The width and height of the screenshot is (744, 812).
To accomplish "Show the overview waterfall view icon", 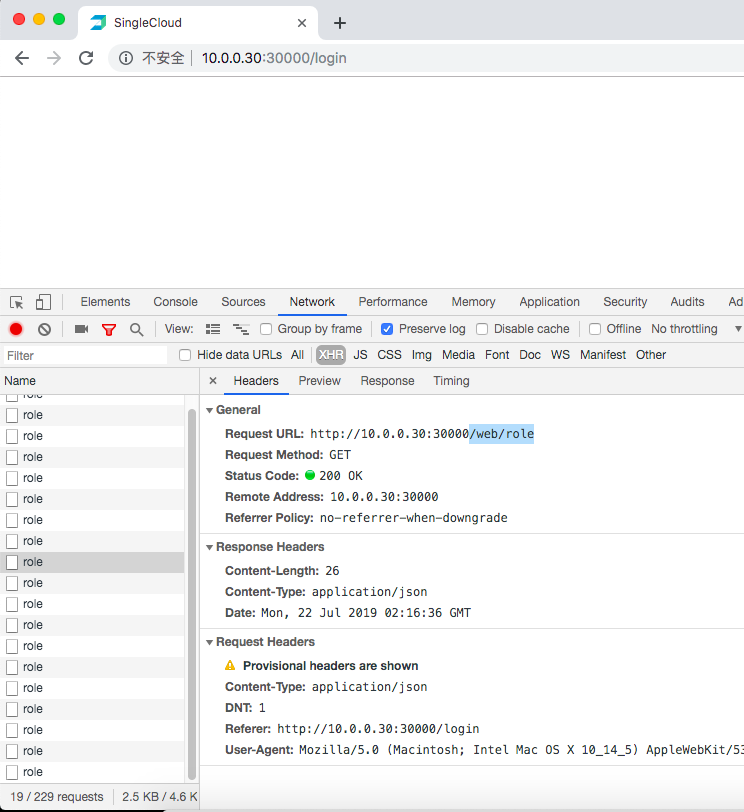I will (241, 329).
